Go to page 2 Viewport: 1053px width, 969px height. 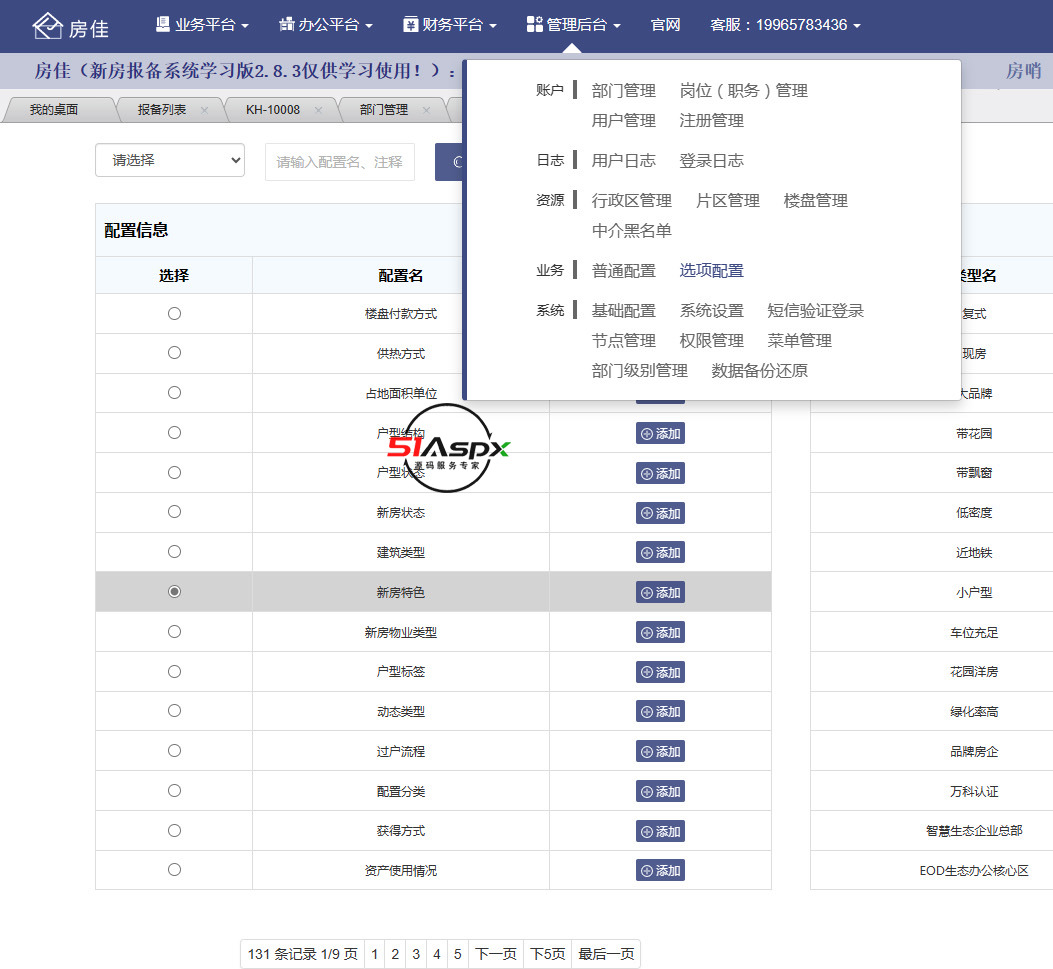pyautogui.click(x=395, y=954)
